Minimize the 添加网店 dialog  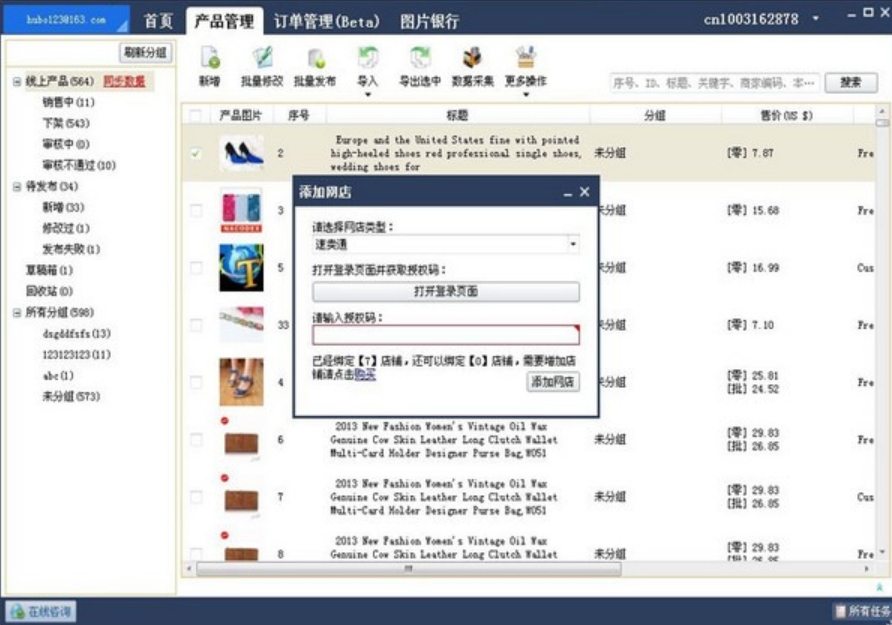[x=567, y=193]
